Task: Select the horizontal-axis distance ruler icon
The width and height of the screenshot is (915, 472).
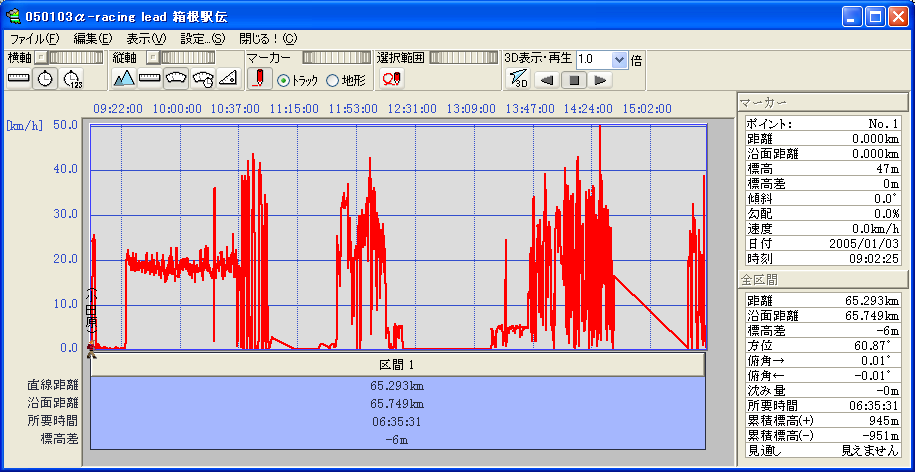Action: coord(19,79)
